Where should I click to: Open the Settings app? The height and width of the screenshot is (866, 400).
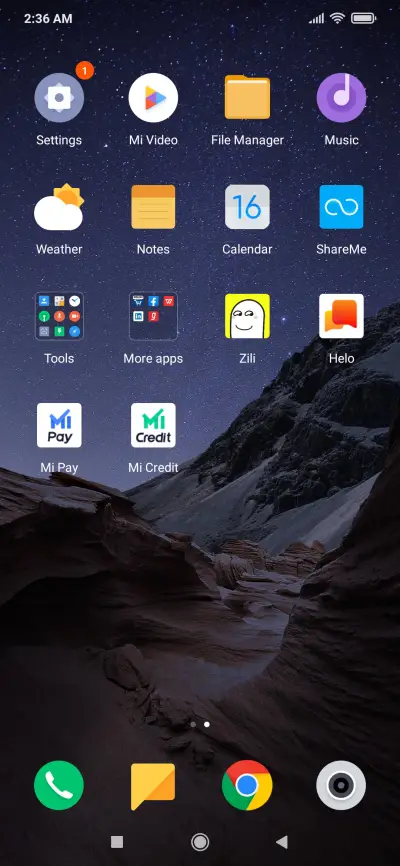click(x=59, y=98)
